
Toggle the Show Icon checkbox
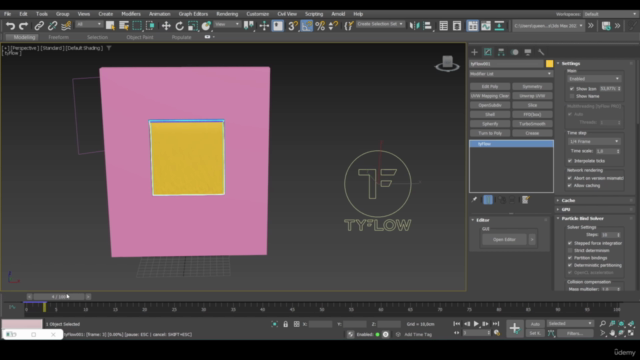pos(572,89)
